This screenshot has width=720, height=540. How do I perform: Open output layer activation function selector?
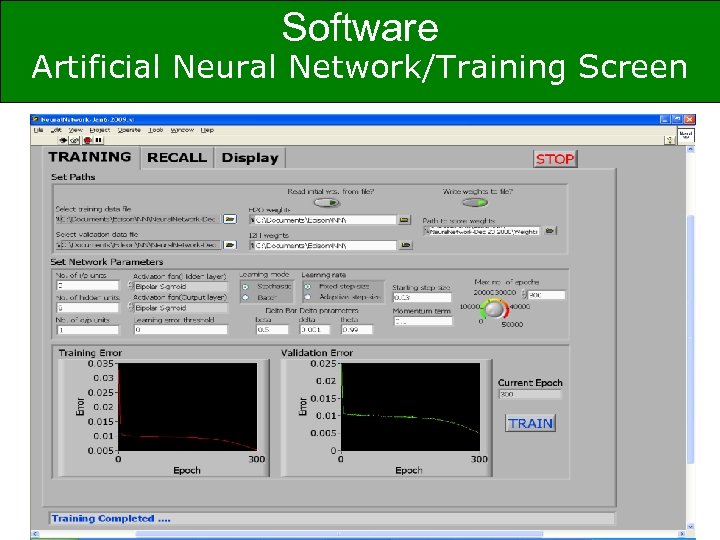pos(180,308)
